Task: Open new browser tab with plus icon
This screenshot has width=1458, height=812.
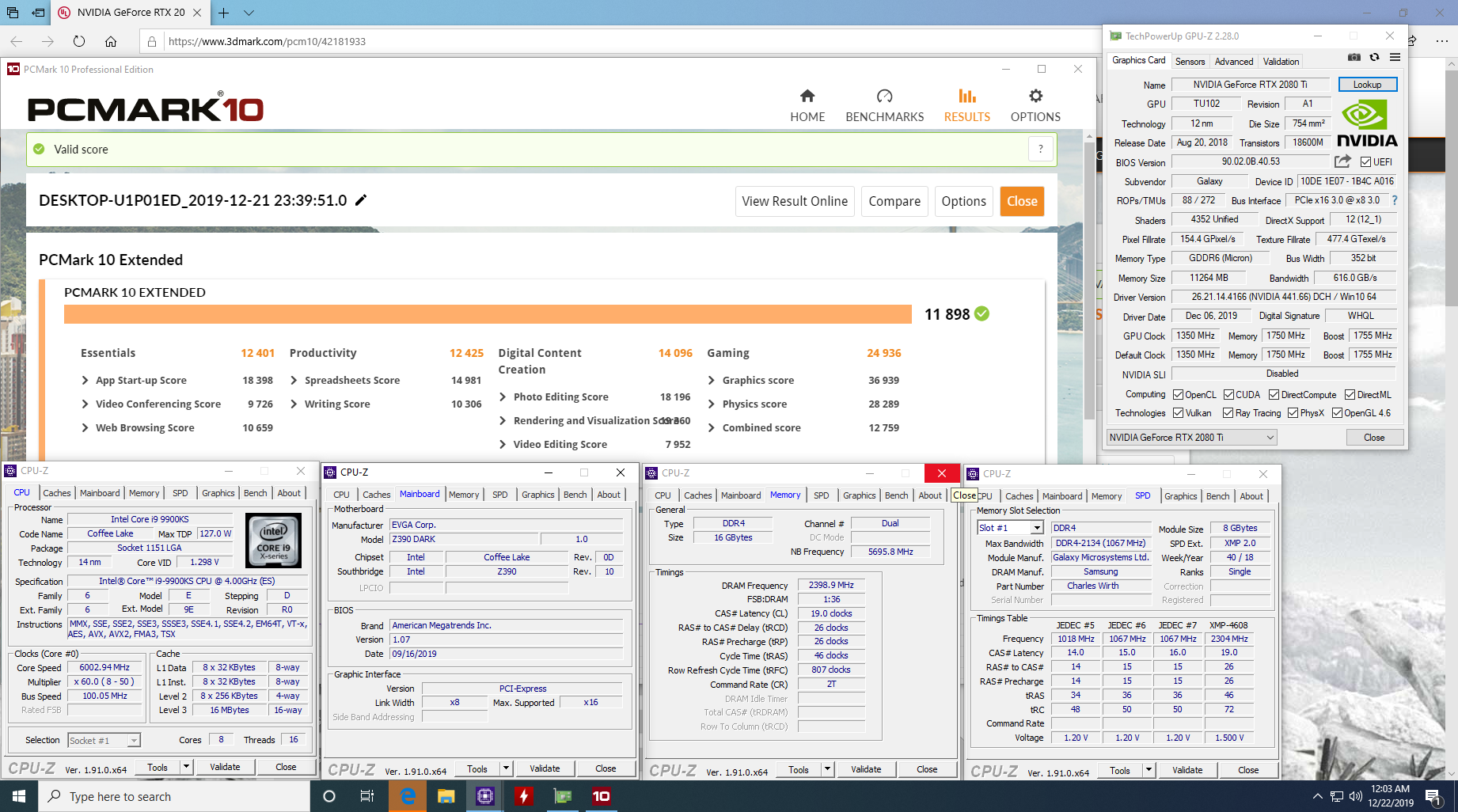Action: 224,13
